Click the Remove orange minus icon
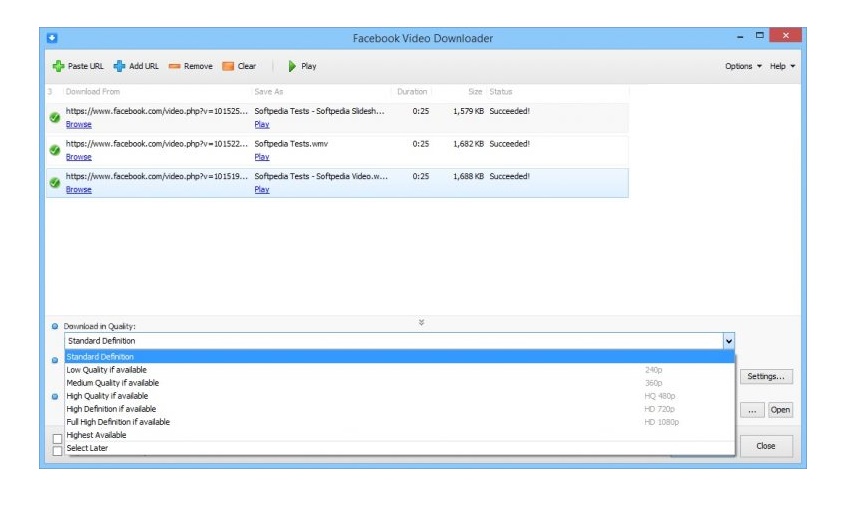843x506 pixels. click(174, 66)
